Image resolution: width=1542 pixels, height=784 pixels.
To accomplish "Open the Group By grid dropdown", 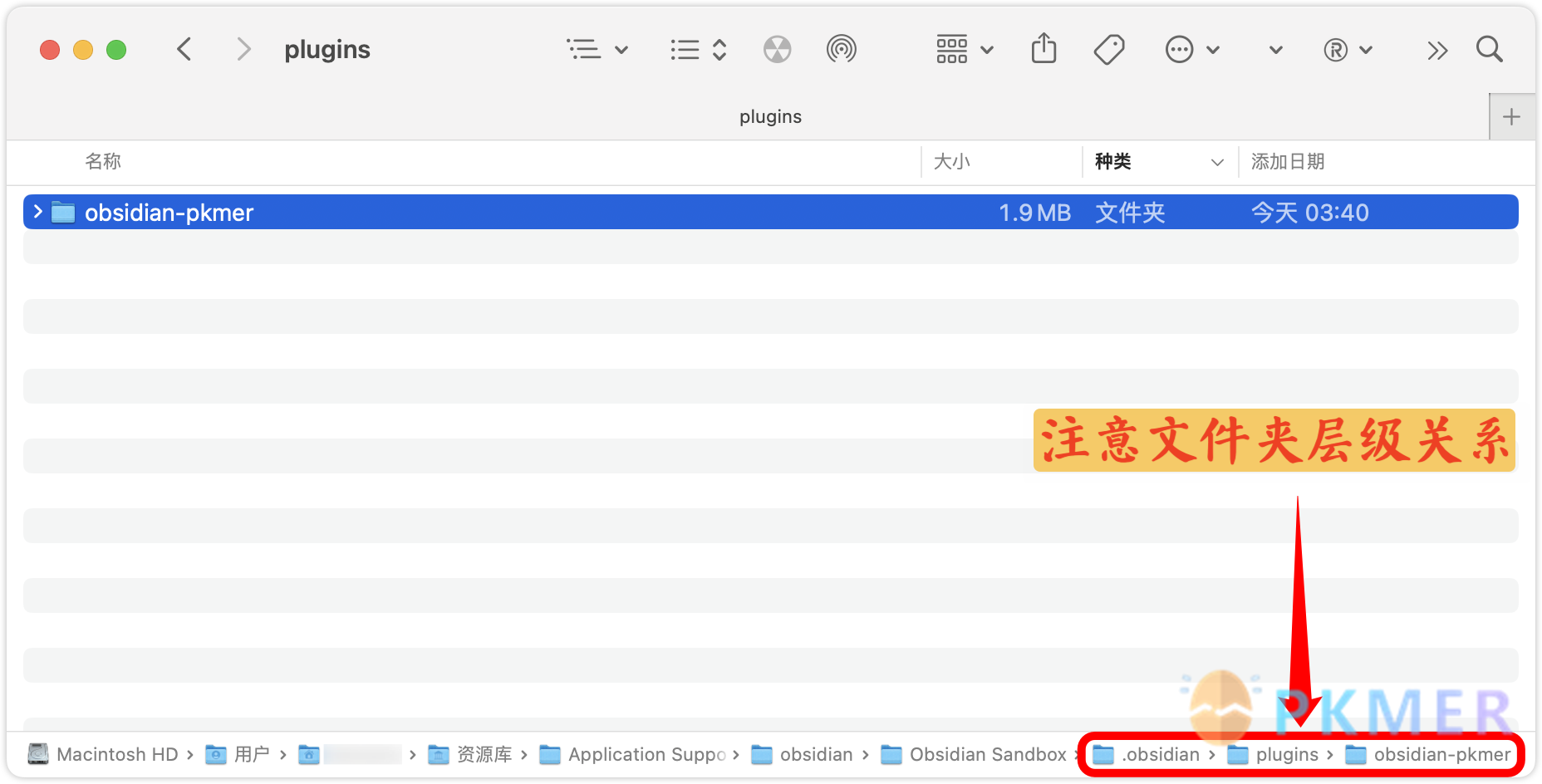I will tap(964, 50).
